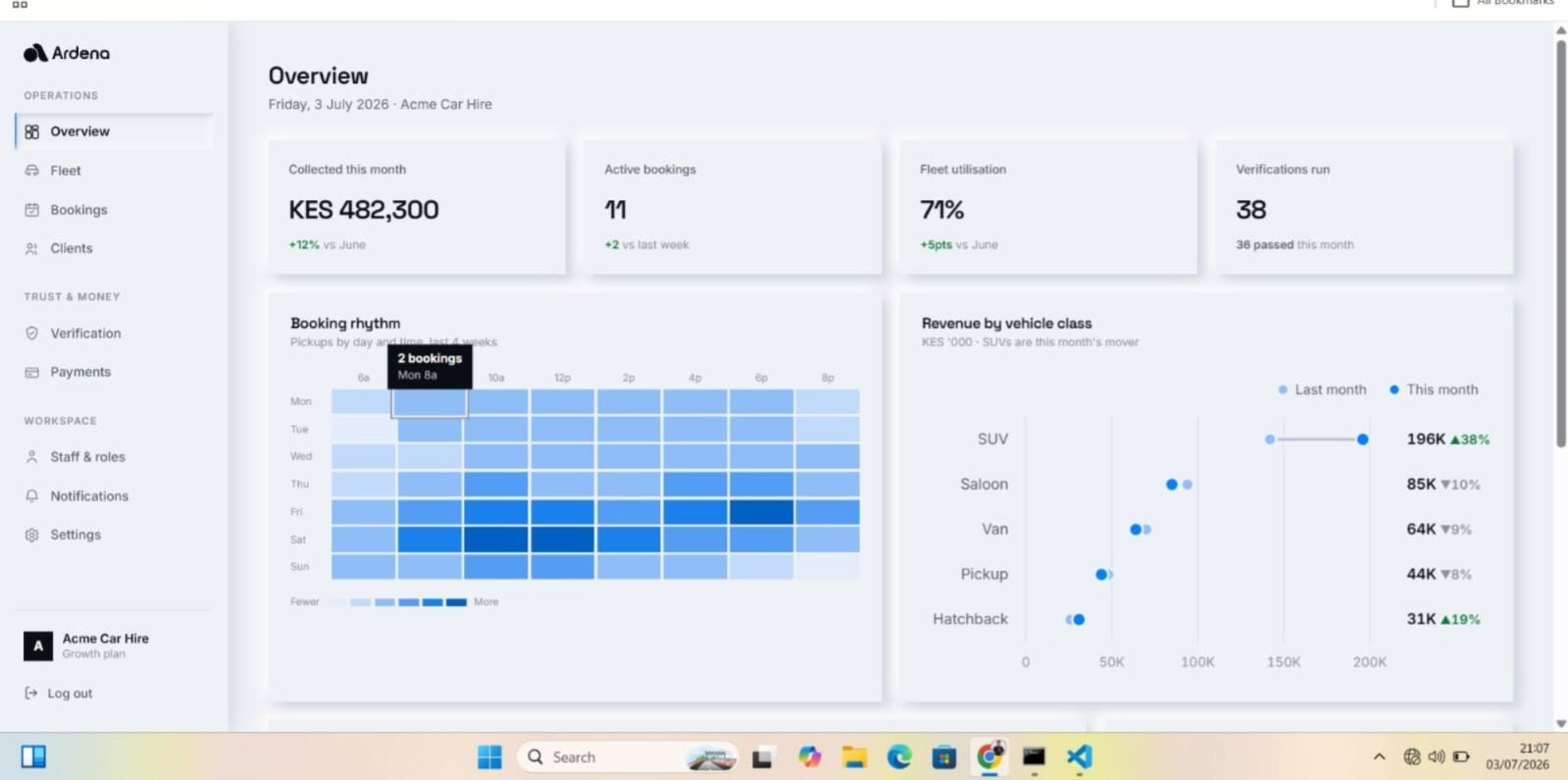This screenshot has height=780, width=1568.
Task: Open Overview in the sidebar
Action: click(x=114, y=131)
